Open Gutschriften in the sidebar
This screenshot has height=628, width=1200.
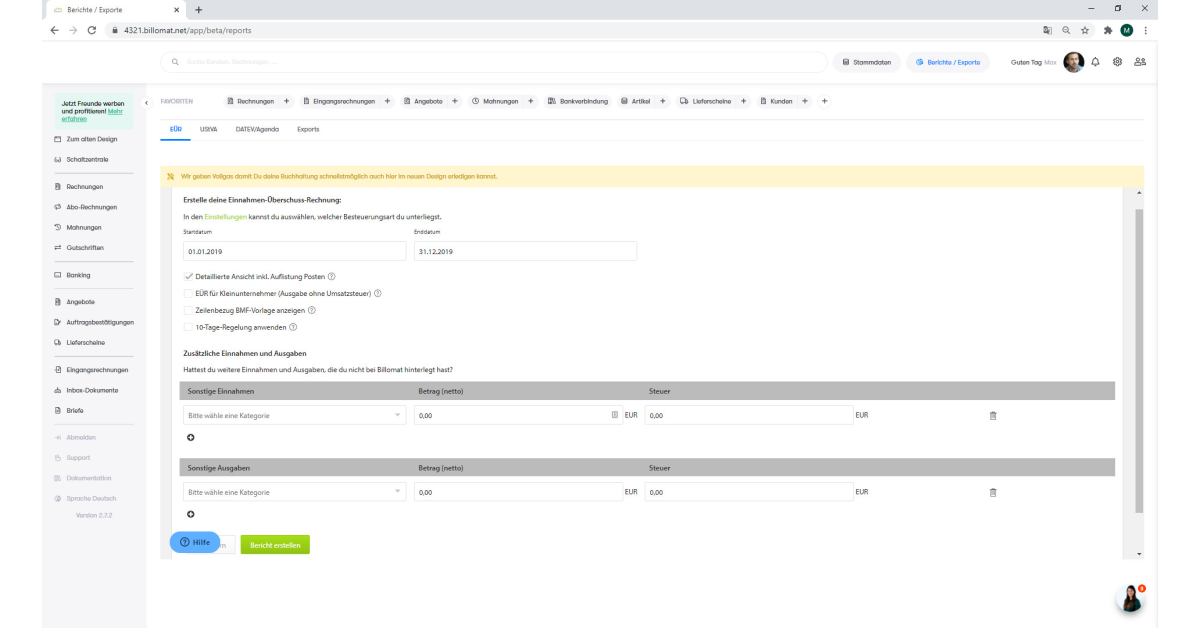(x=85, y=247)
